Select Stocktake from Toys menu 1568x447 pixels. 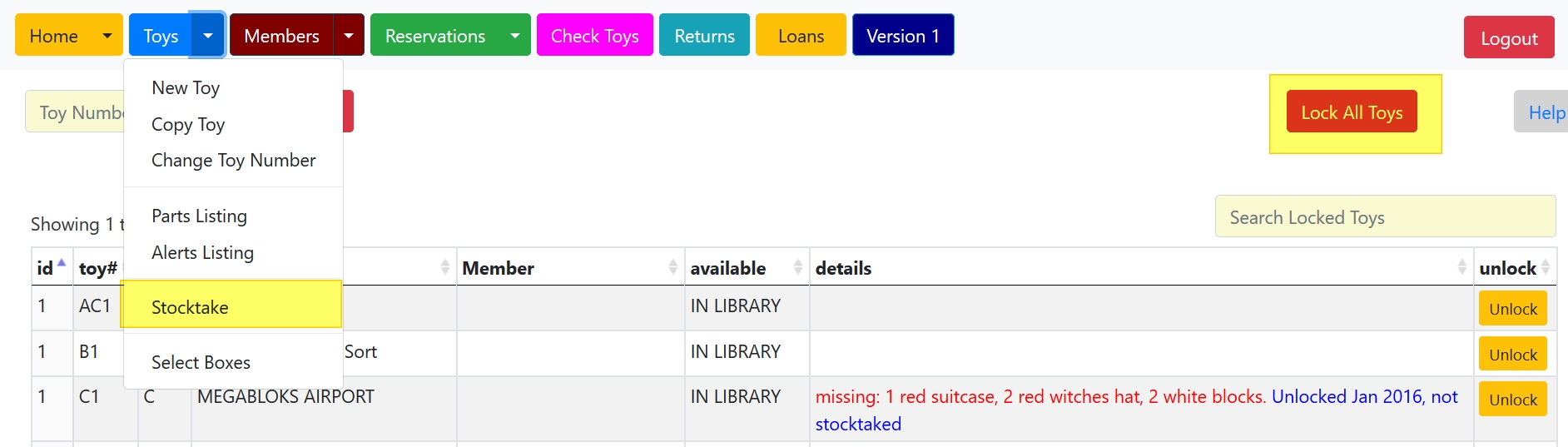click(x=190, y=307)
